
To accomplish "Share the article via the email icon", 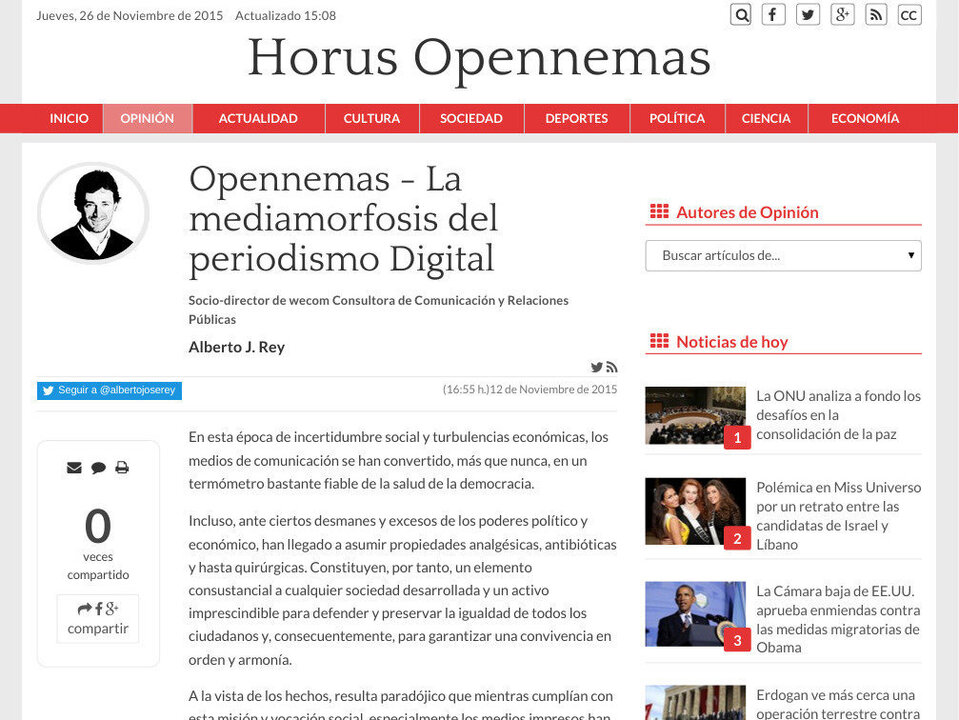I will click(x=74, y=467).
